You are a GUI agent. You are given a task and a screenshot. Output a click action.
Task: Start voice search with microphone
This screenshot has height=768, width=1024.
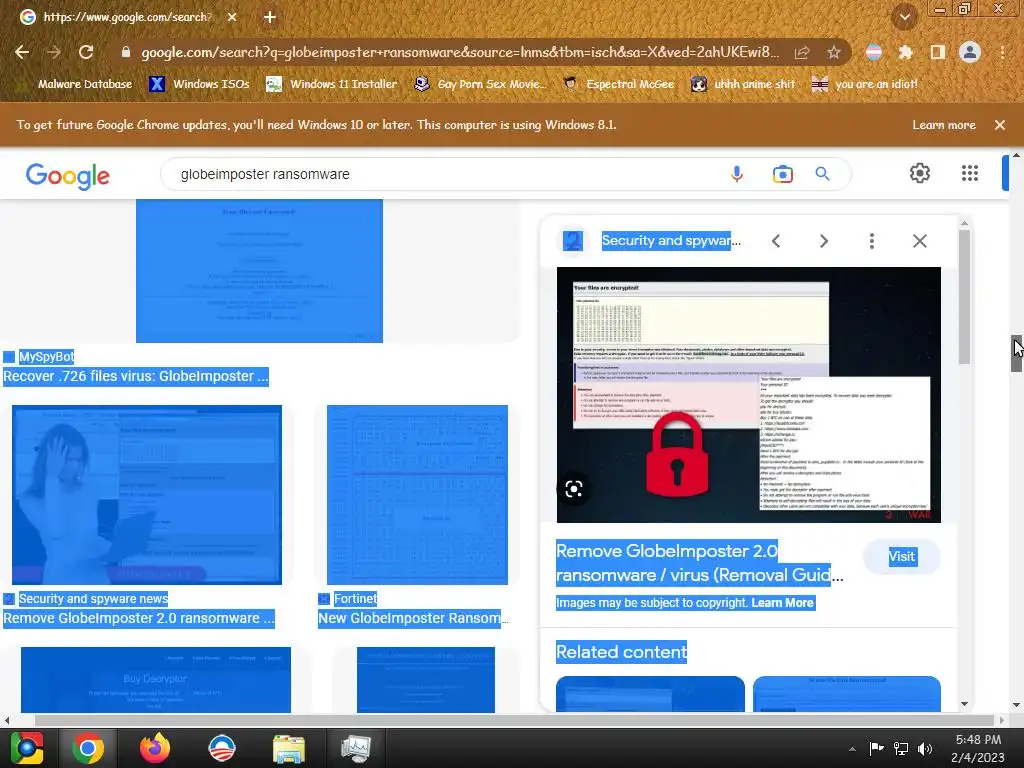pyautogui.click(x=737, y=174)
